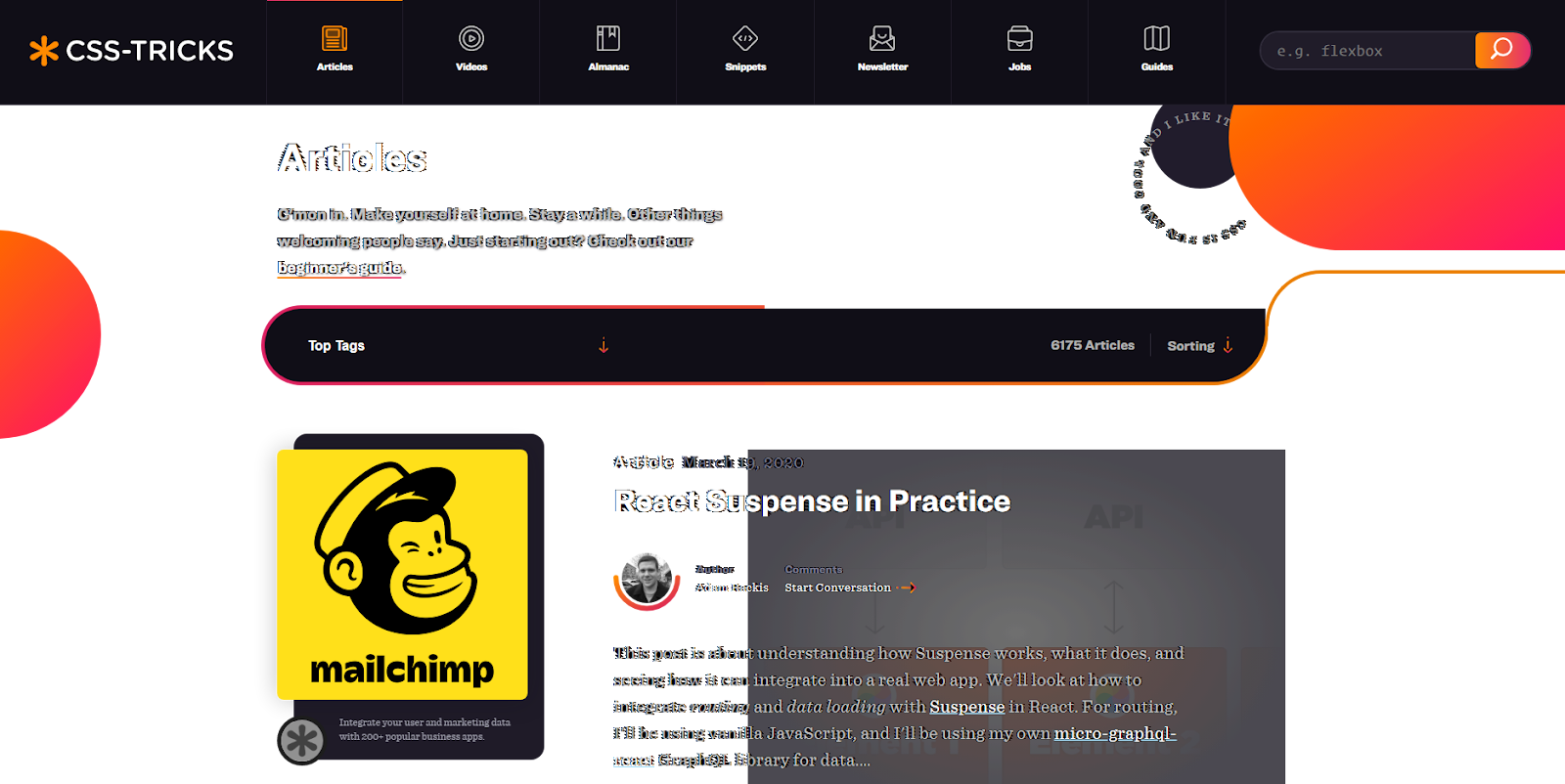Click the Mailchimp ad caption text
This screenshot has height=784, width=1565.
tap(425, 729)
